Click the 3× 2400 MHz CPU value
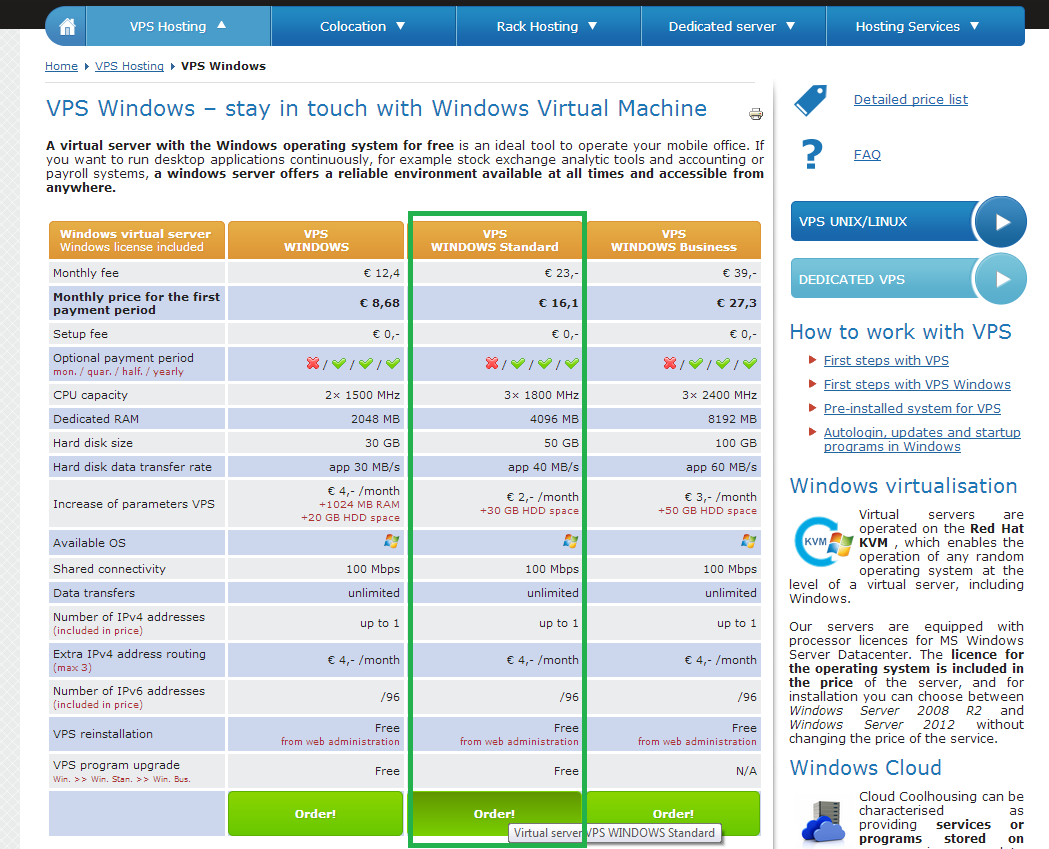This screenshot has width=1049, height=849. click(719, 395)
